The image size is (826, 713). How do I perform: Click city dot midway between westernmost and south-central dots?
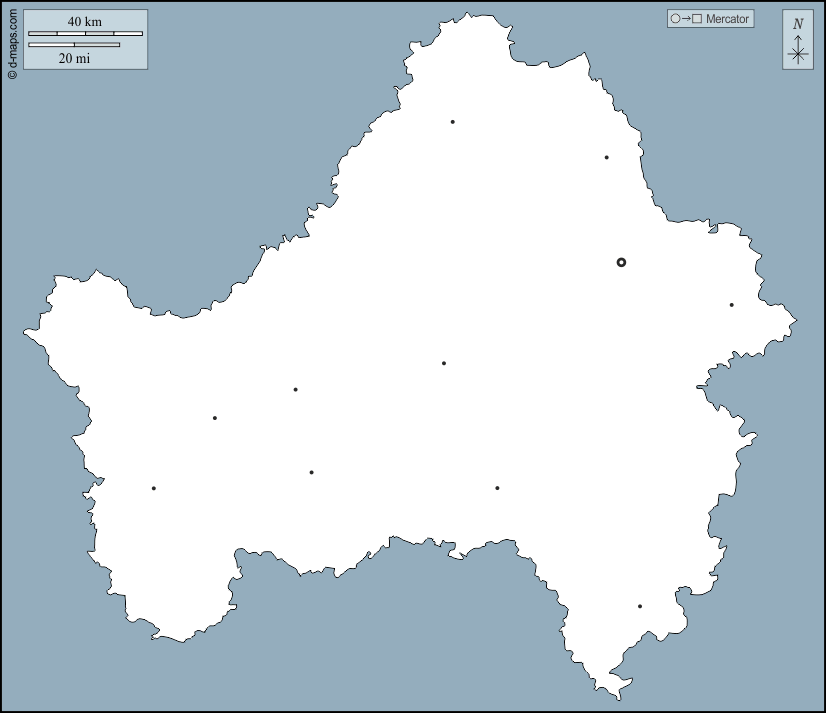point(311,472)
